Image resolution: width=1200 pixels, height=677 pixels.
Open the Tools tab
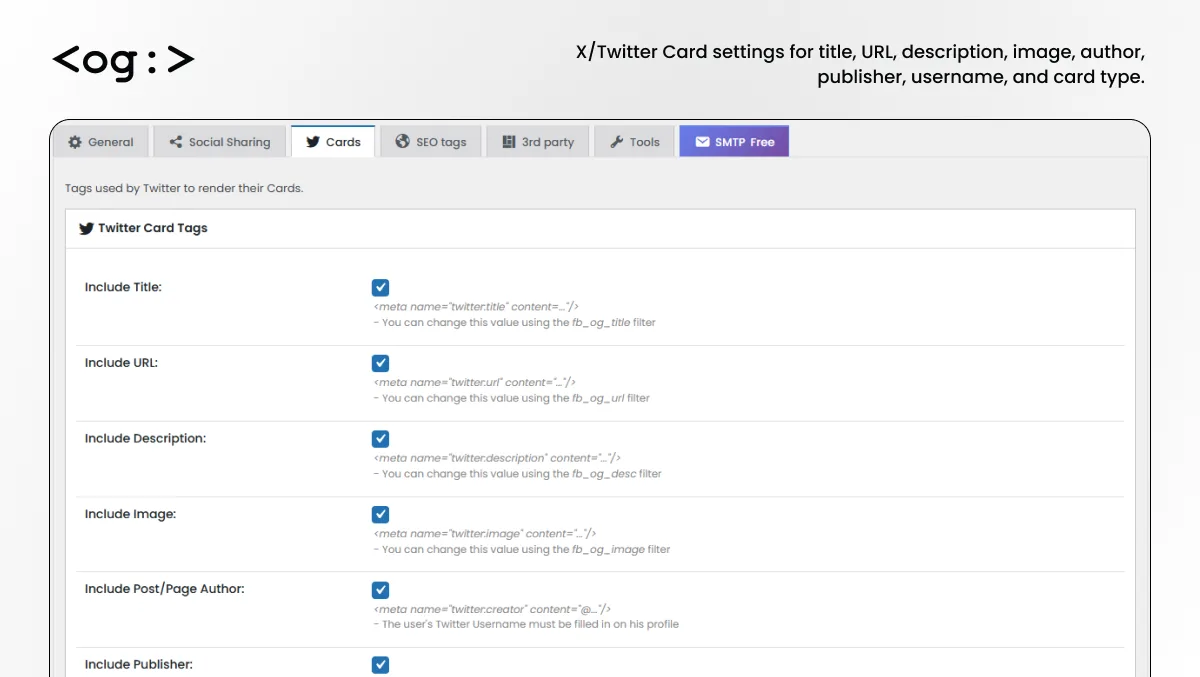634,142
